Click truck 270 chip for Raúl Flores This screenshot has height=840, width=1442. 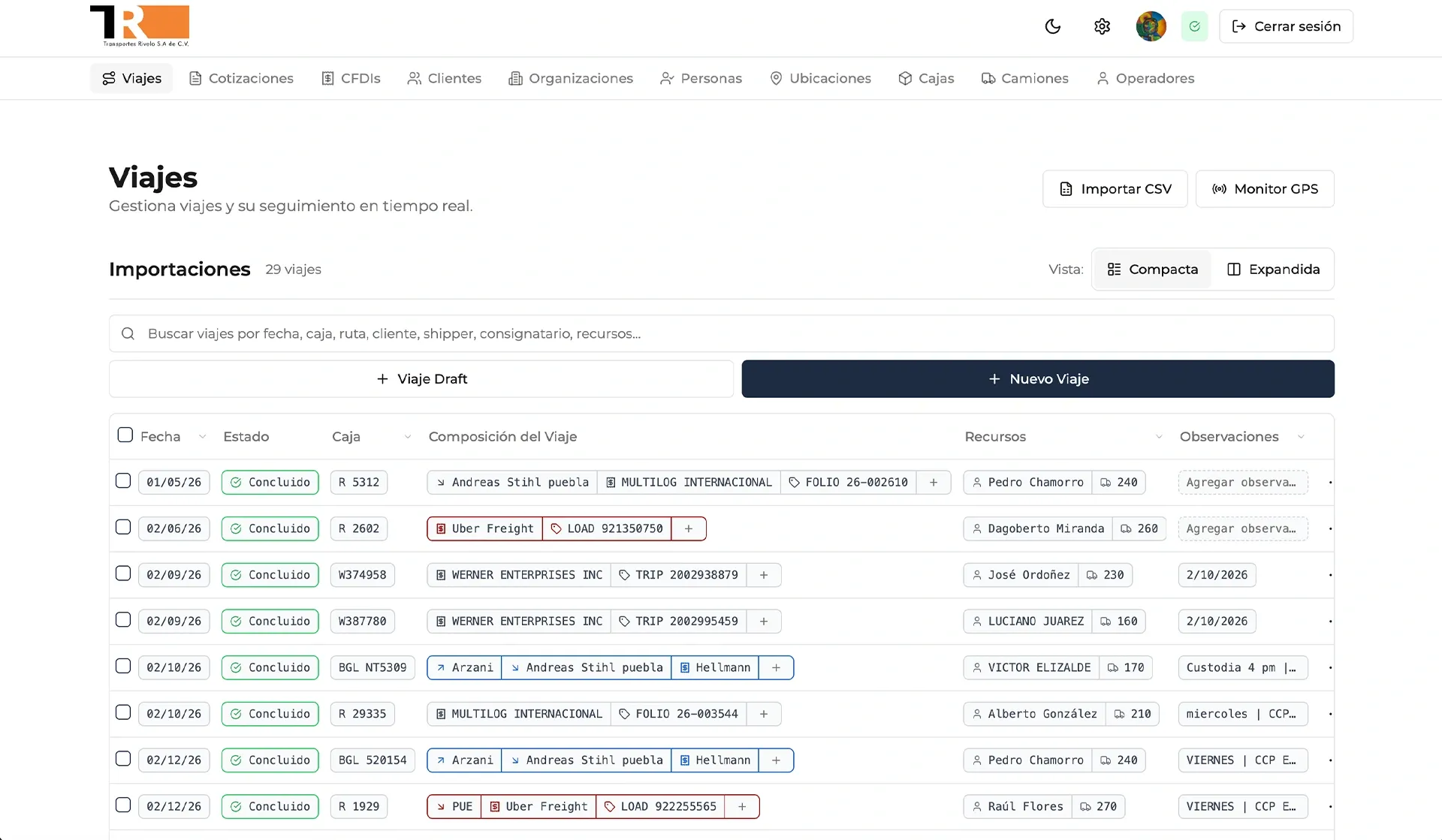click(x=1099, y=806)
